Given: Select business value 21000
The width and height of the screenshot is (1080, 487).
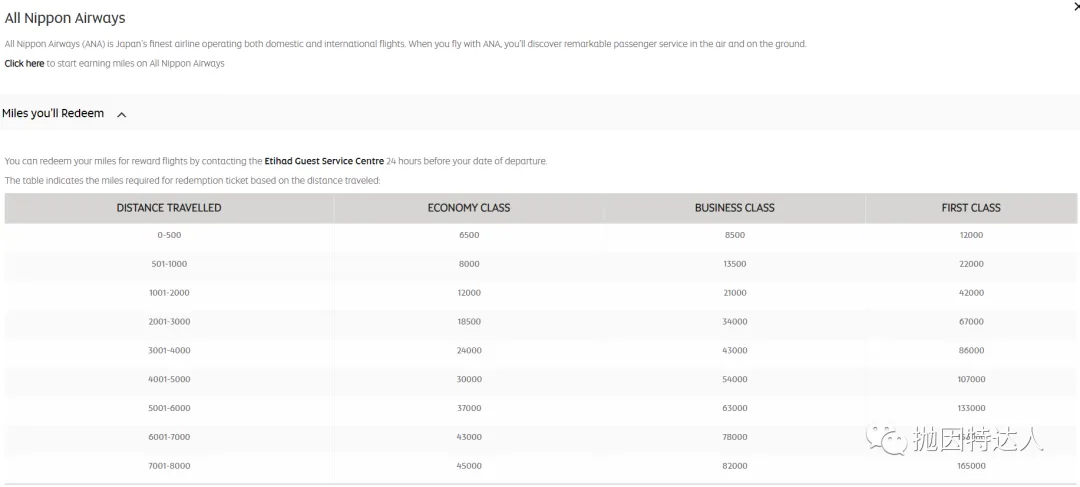Looking at the screenshot, I should tap(734, 293).
